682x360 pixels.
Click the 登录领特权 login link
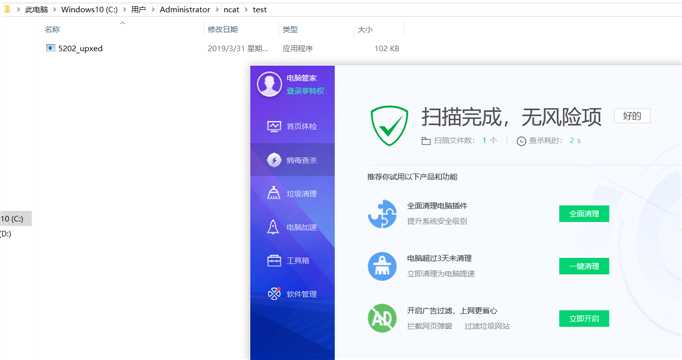(305, 91)
